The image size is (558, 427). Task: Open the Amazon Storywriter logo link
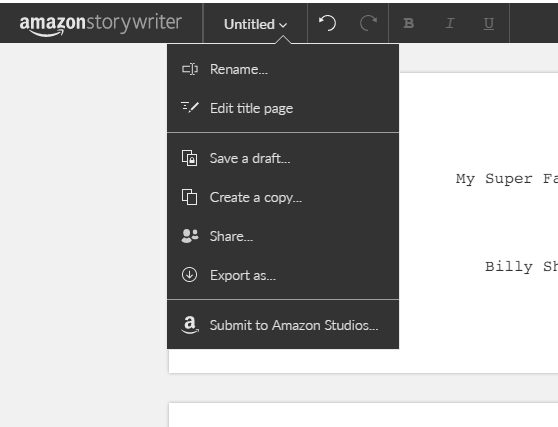(x=101, y=25)
